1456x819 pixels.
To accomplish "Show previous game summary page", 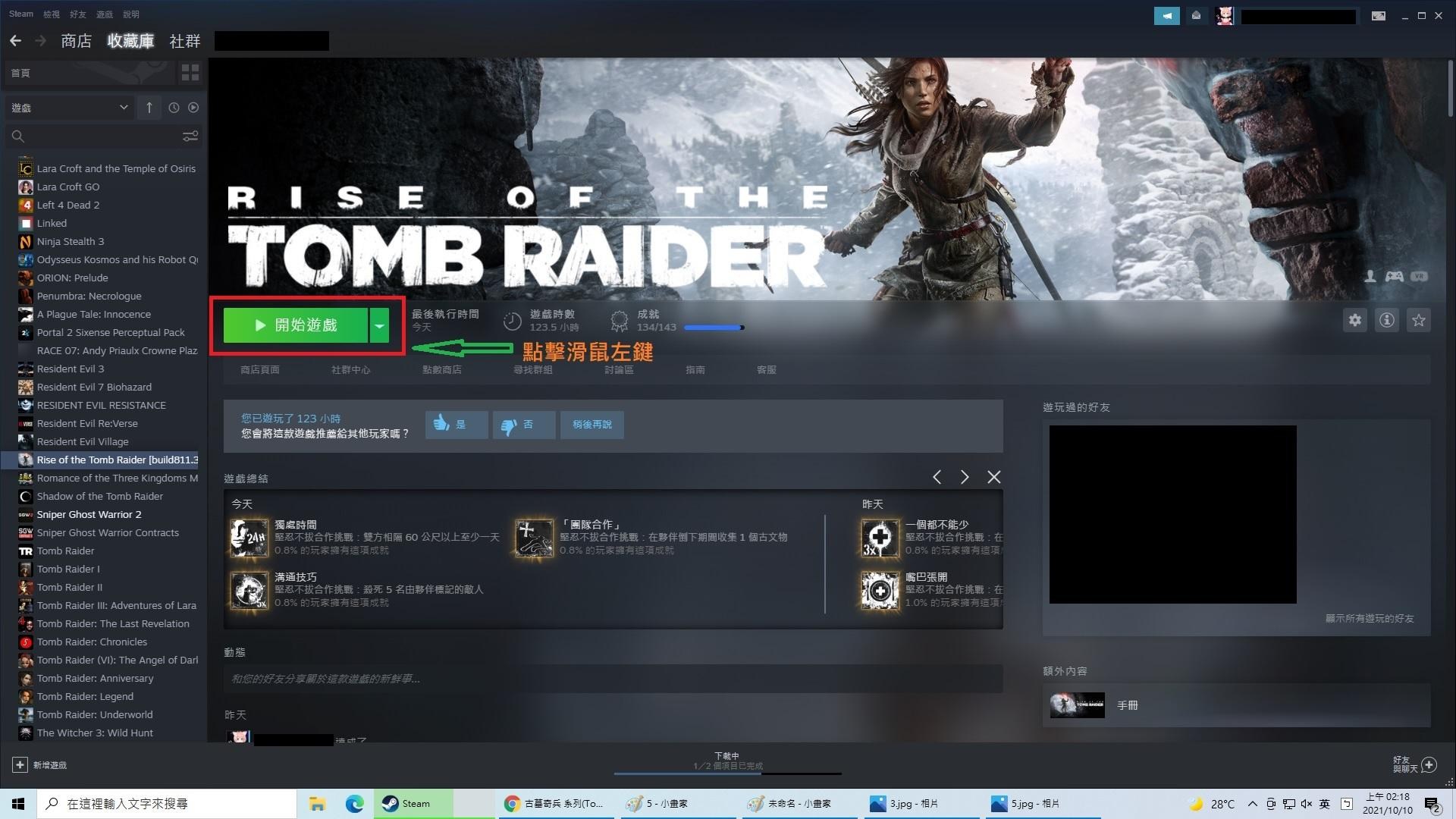I will [937, 477].
